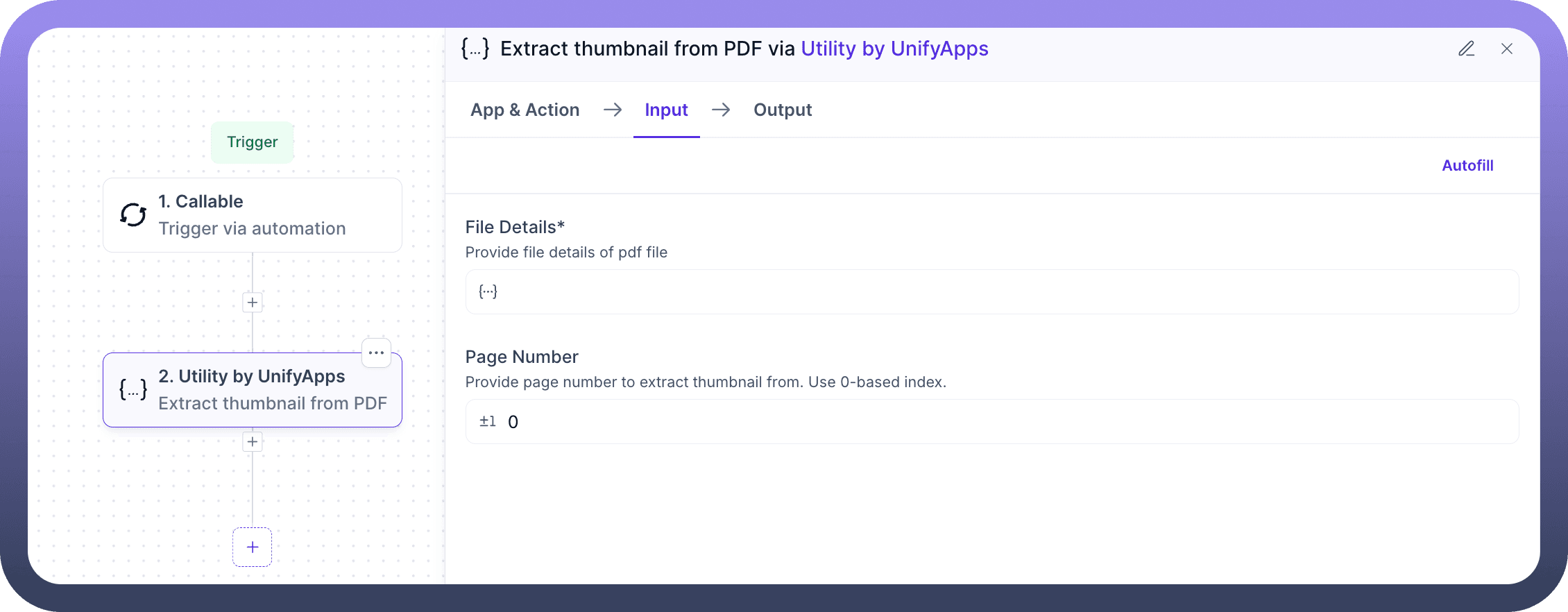The width and height of the screenshot is (1568, 612).
Task: Click the curly braces icon on Utility step
Action: click(133, 389)
